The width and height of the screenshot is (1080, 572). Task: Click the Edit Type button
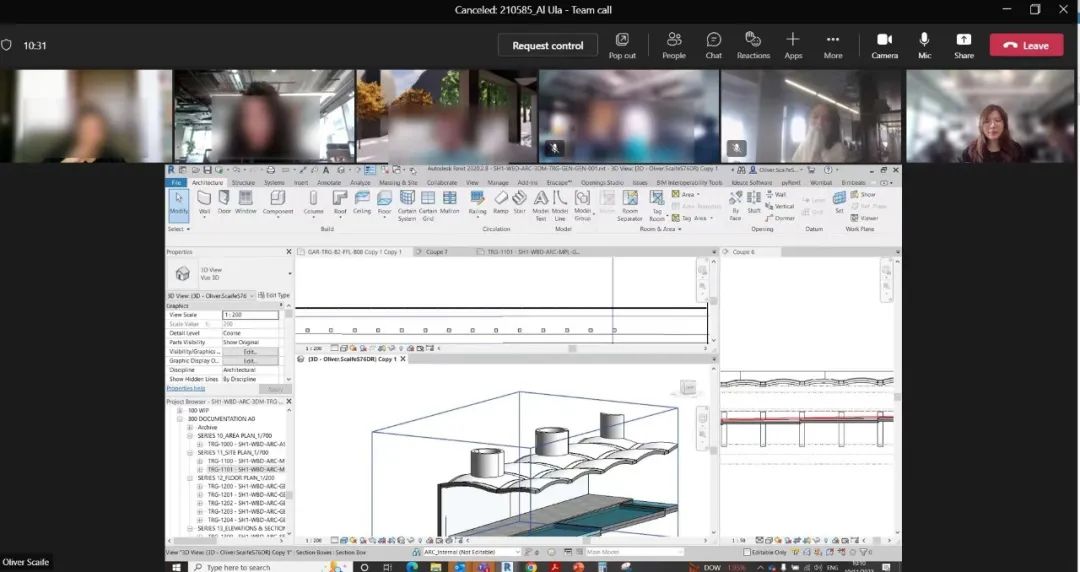[275, 296]
